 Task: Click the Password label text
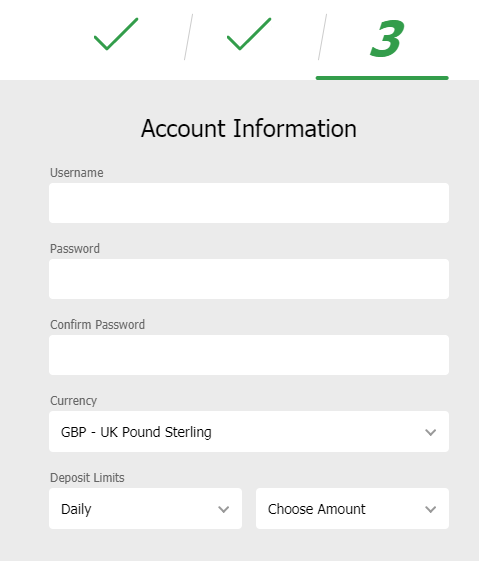click(75, 248)
